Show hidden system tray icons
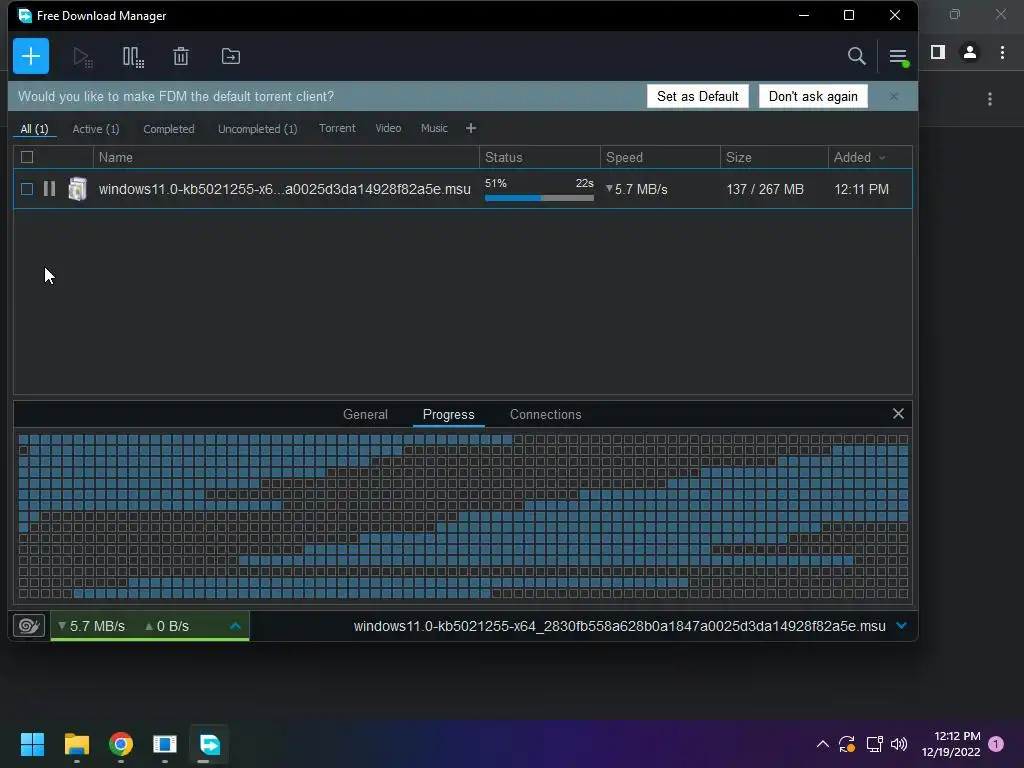Image resolution: width=1024 pixels, height=768 pixels. [823, 744]
